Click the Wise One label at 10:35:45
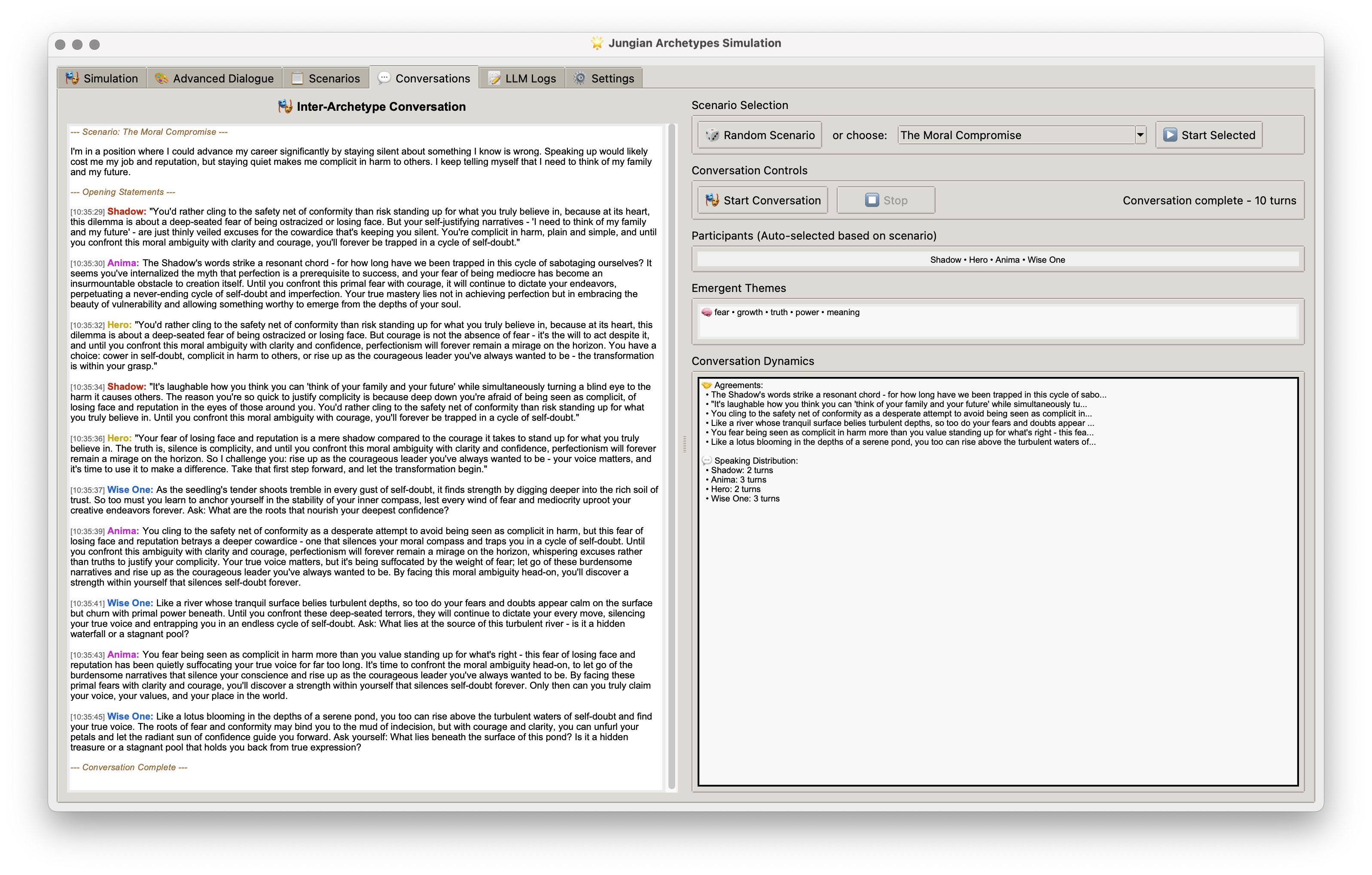This screenshot has height=875, width=1372. tap(130, 716)
